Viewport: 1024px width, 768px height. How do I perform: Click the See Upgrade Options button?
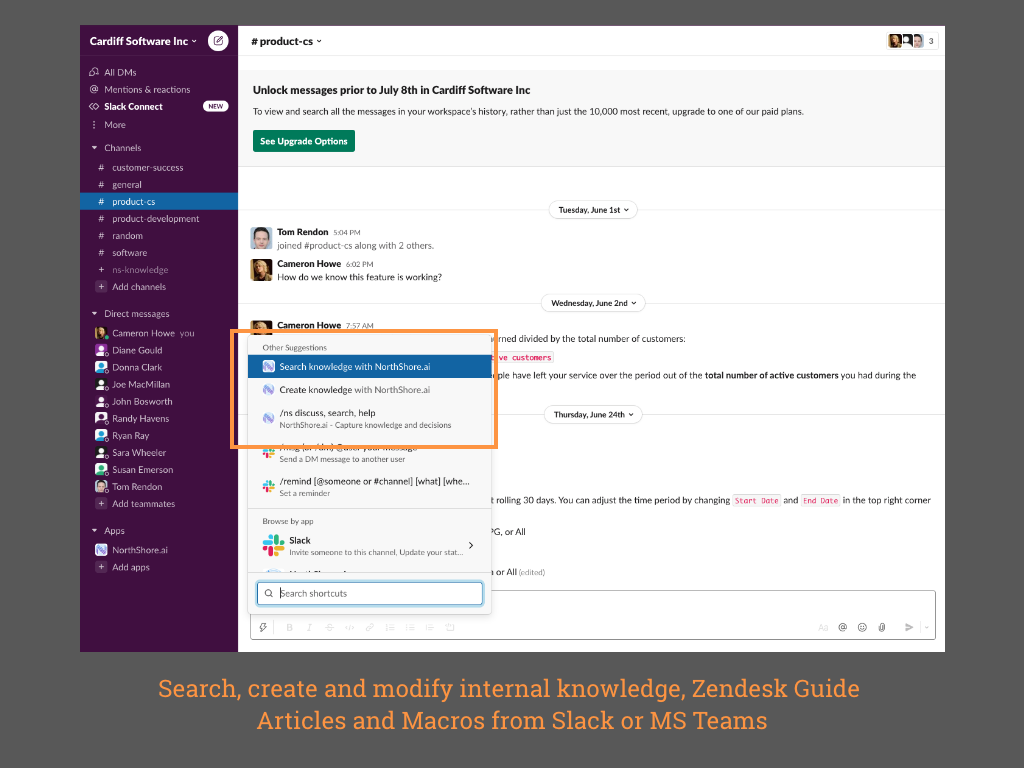(x=304, y=141)
